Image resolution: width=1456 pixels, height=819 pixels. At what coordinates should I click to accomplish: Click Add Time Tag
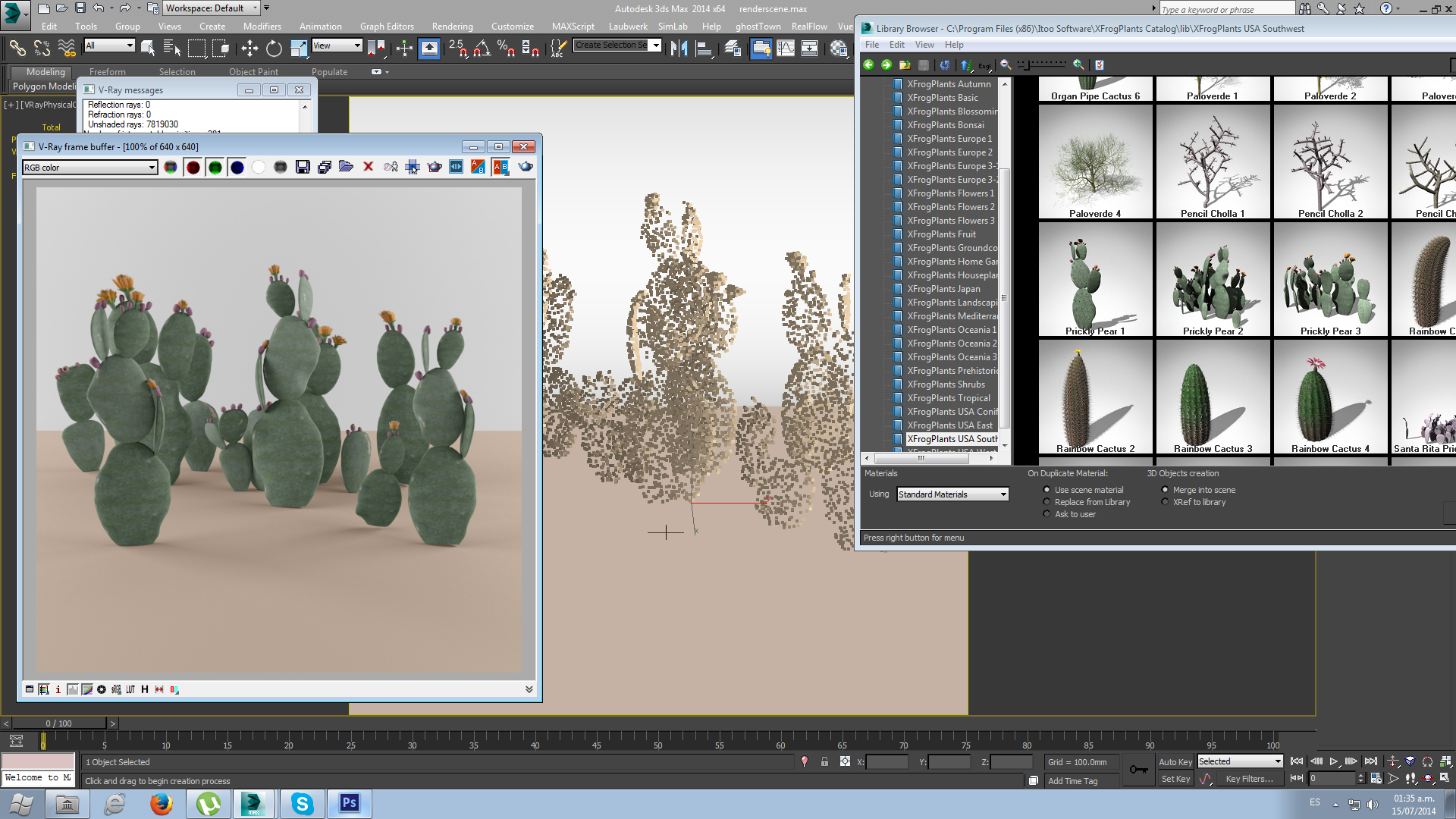[1072, 781]
